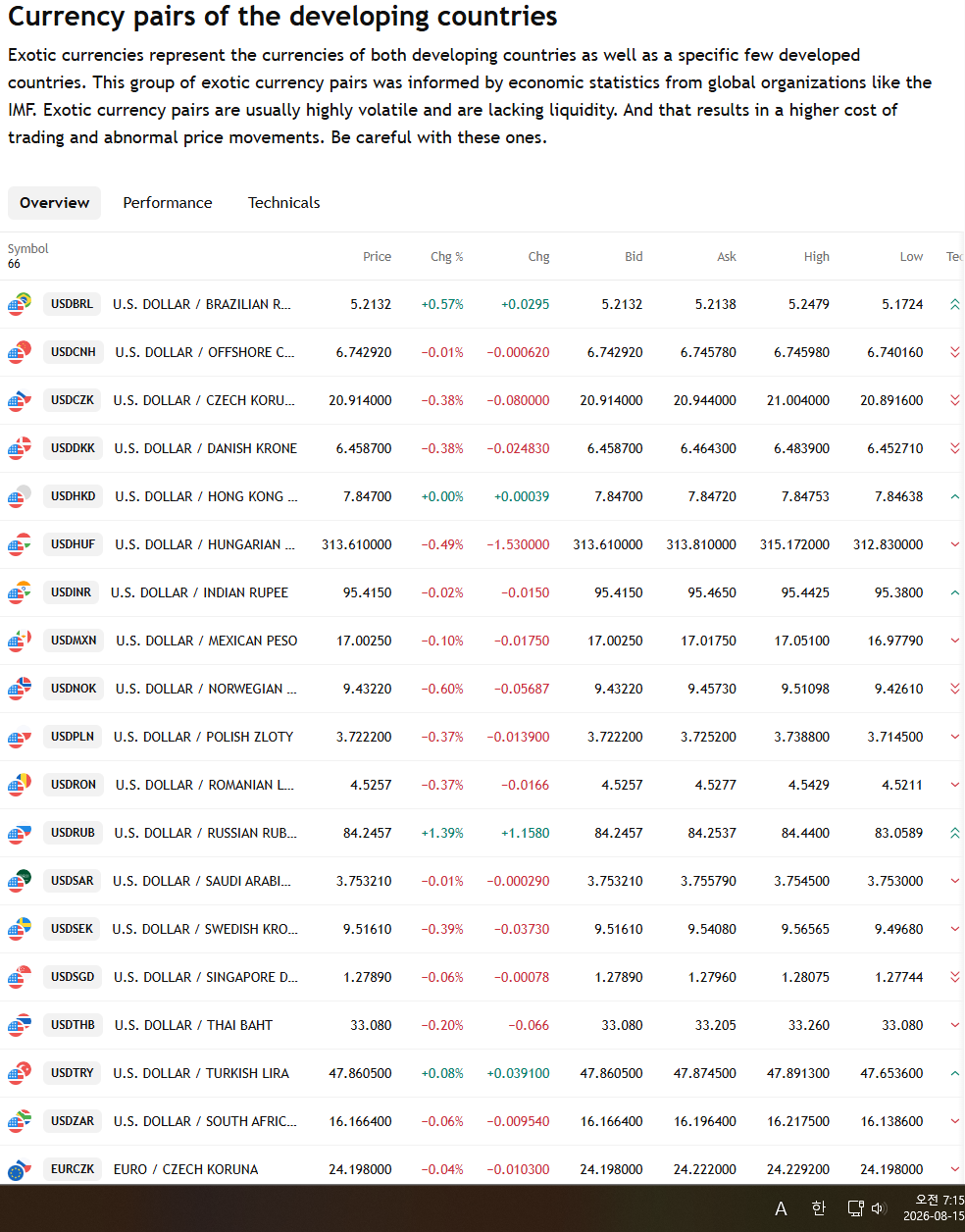Click the USDCZK currency pair flag icon
The image size is (965, 1232).
click(20, 400)
